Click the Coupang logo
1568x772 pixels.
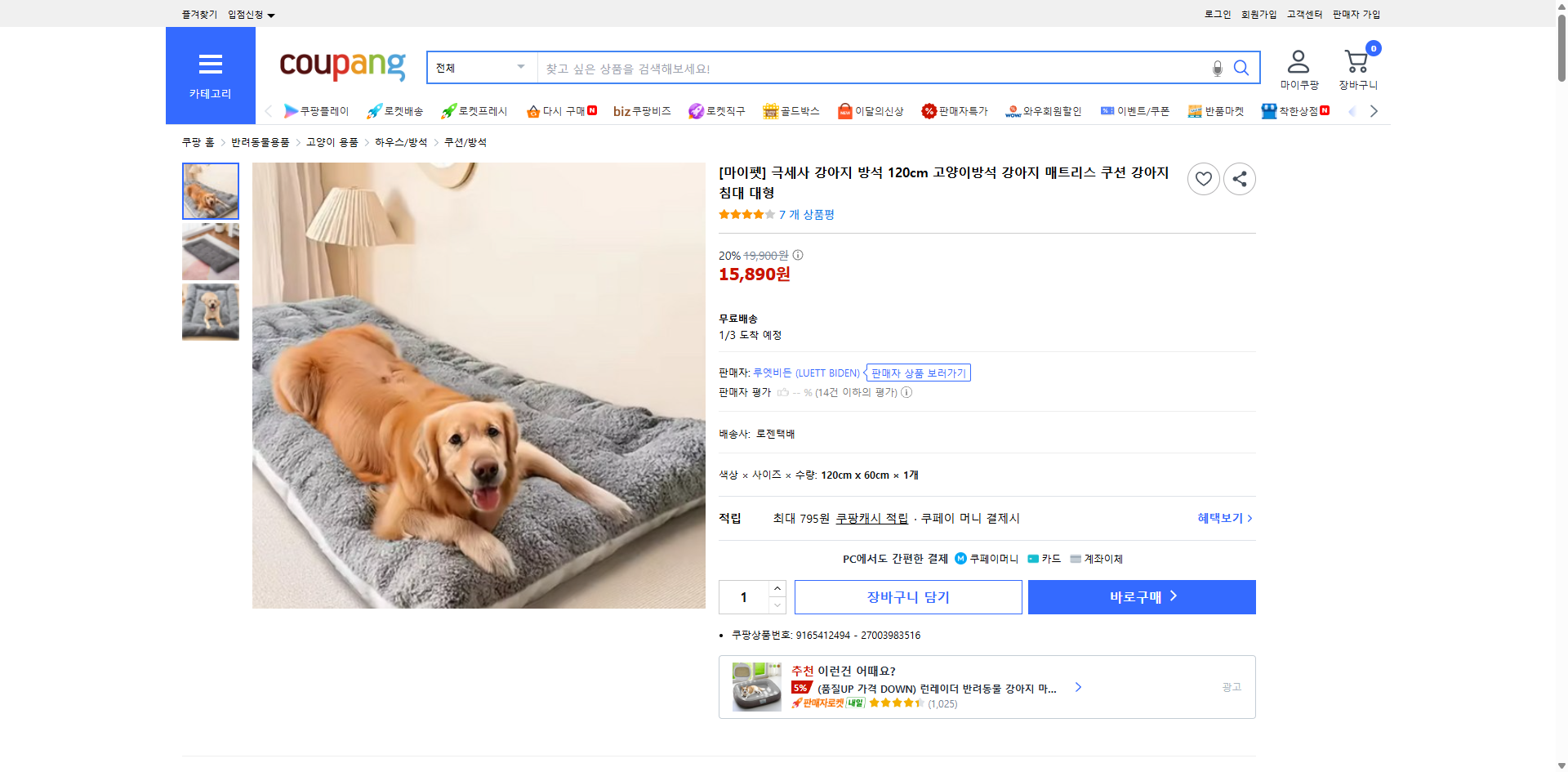pyautogui.click(x=341, y=67)
